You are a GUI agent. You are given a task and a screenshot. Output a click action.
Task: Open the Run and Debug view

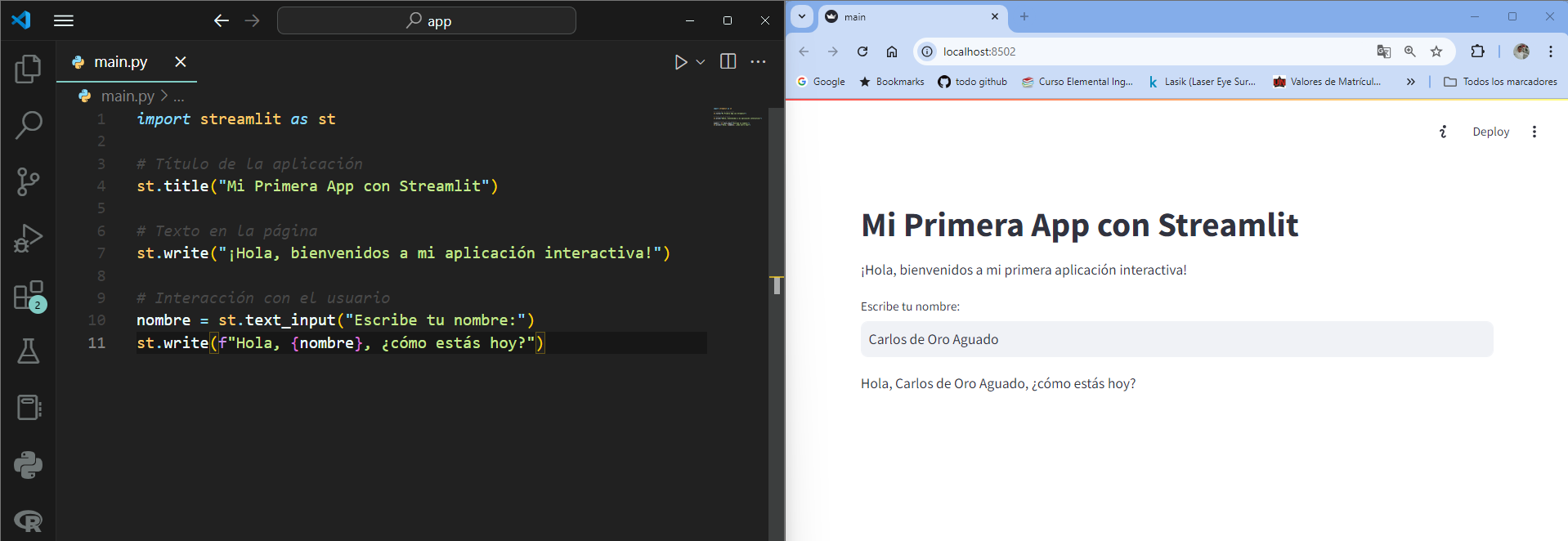29,238
